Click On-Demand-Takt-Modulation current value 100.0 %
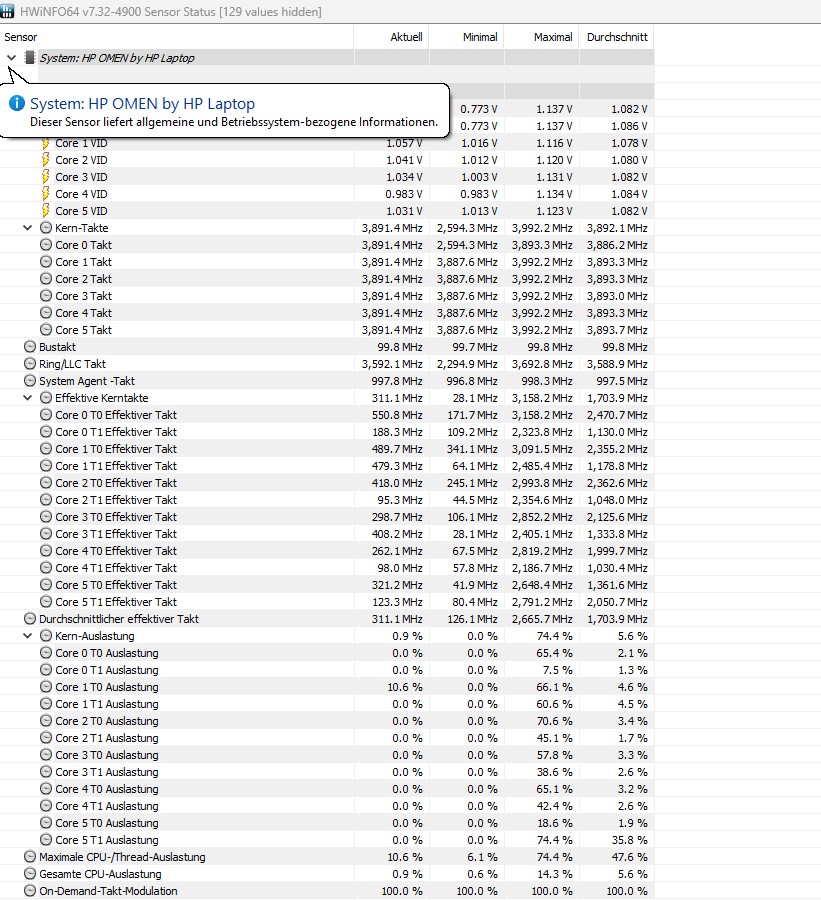The width and height of the screenshot is (821, 900). pos(402,891)
